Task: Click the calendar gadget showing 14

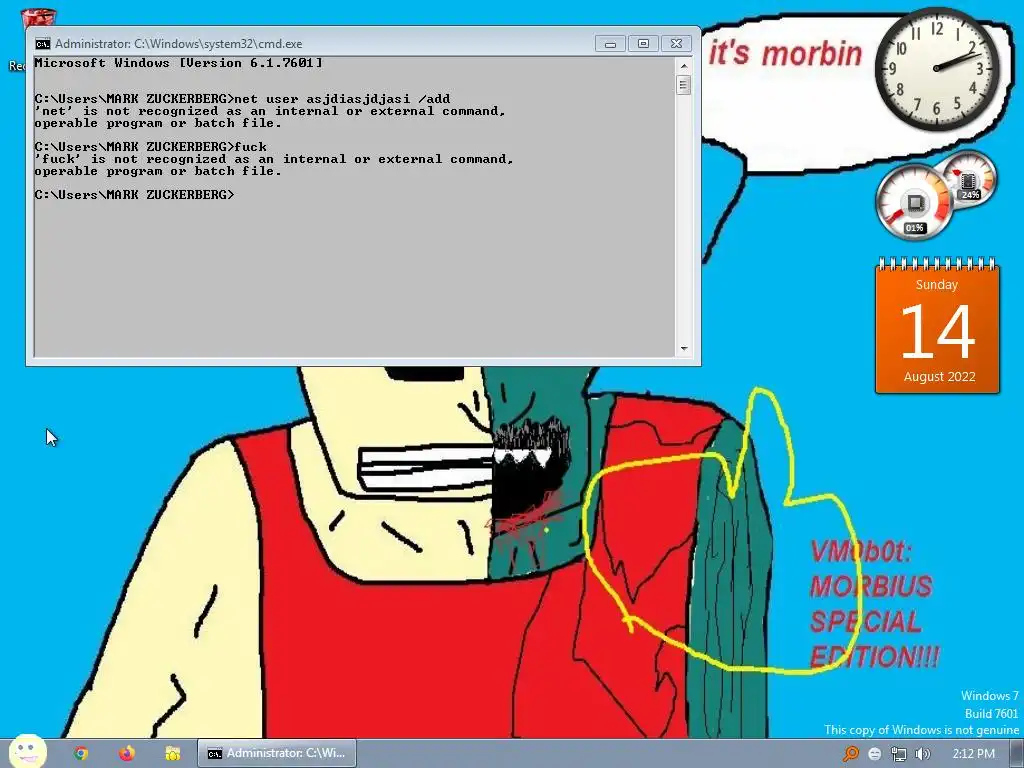Action: click(x=937, y=327)
